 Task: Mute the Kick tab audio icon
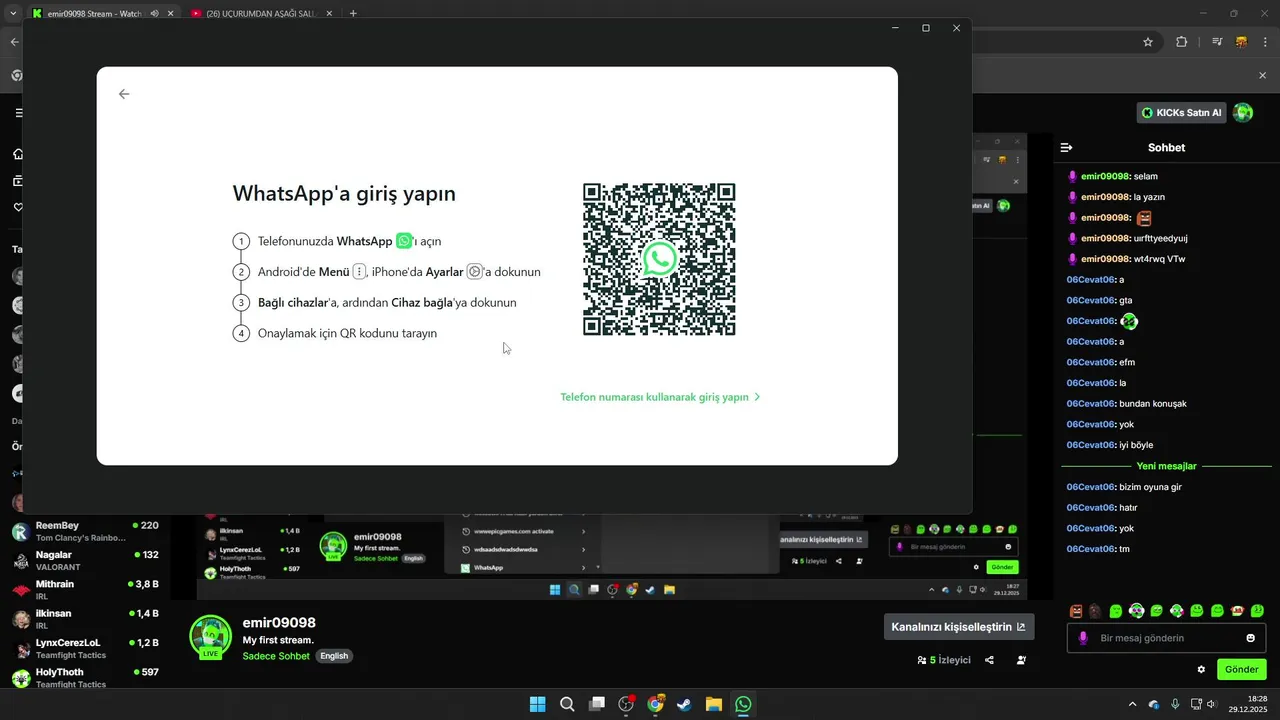point(154,14)
